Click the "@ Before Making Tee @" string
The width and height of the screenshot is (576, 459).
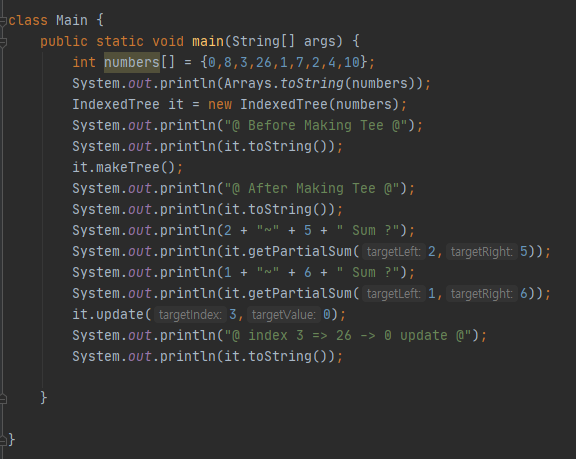click(316, 125)
